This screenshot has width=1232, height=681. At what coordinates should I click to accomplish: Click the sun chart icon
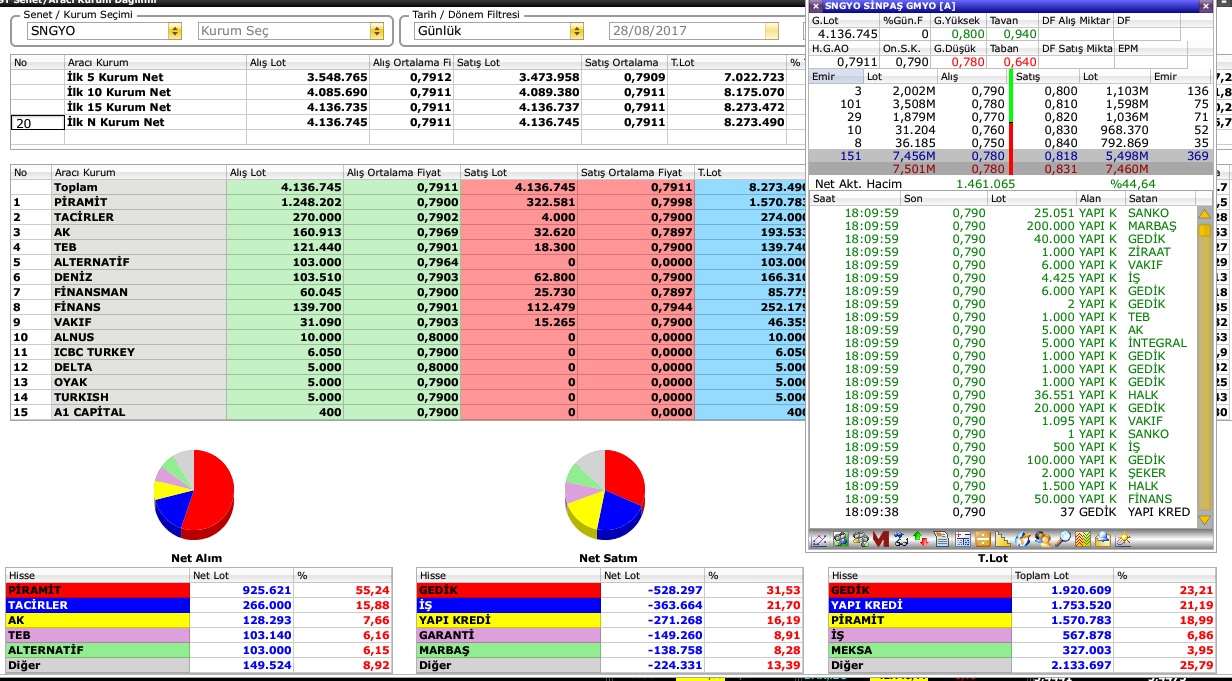coord(1123,539)
